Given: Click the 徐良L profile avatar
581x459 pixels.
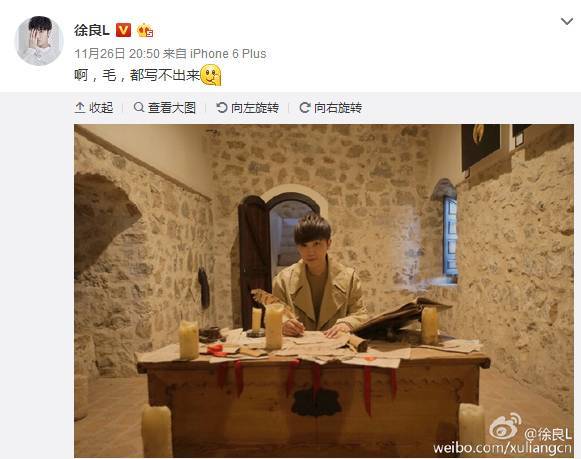Looking at the screenshot, I should coord(39,41).
